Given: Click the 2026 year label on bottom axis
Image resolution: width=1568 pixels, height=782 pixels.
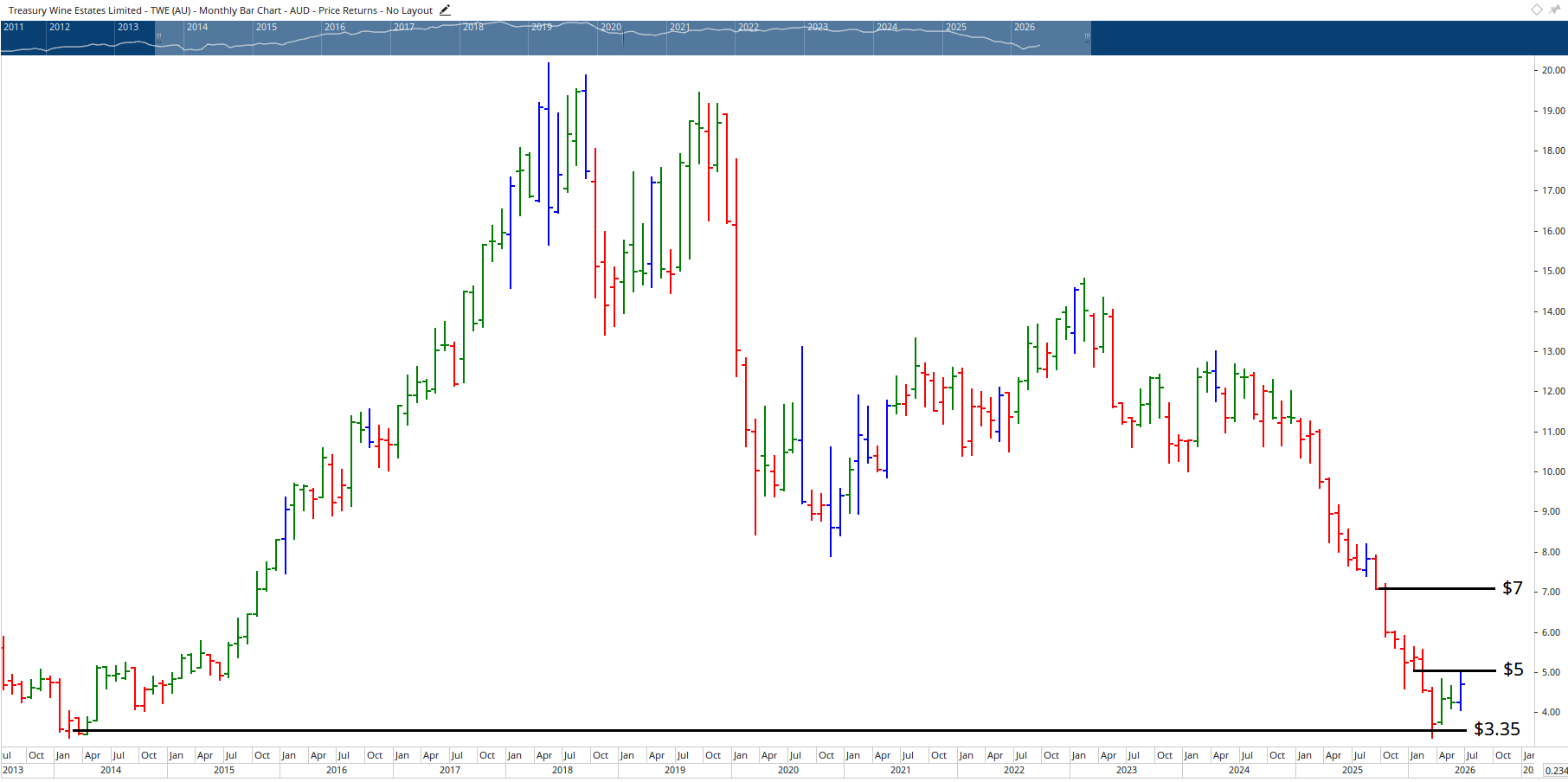Looking at the screenshot, I should tap(1465, 770).
